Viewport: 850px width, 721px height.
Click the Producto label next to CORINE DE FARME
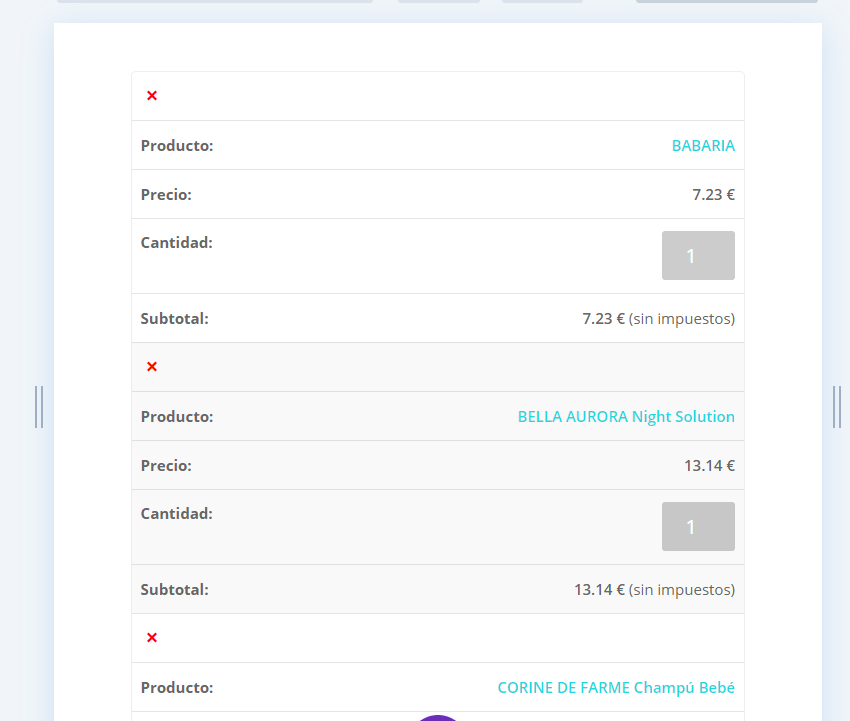click(177, 687)
